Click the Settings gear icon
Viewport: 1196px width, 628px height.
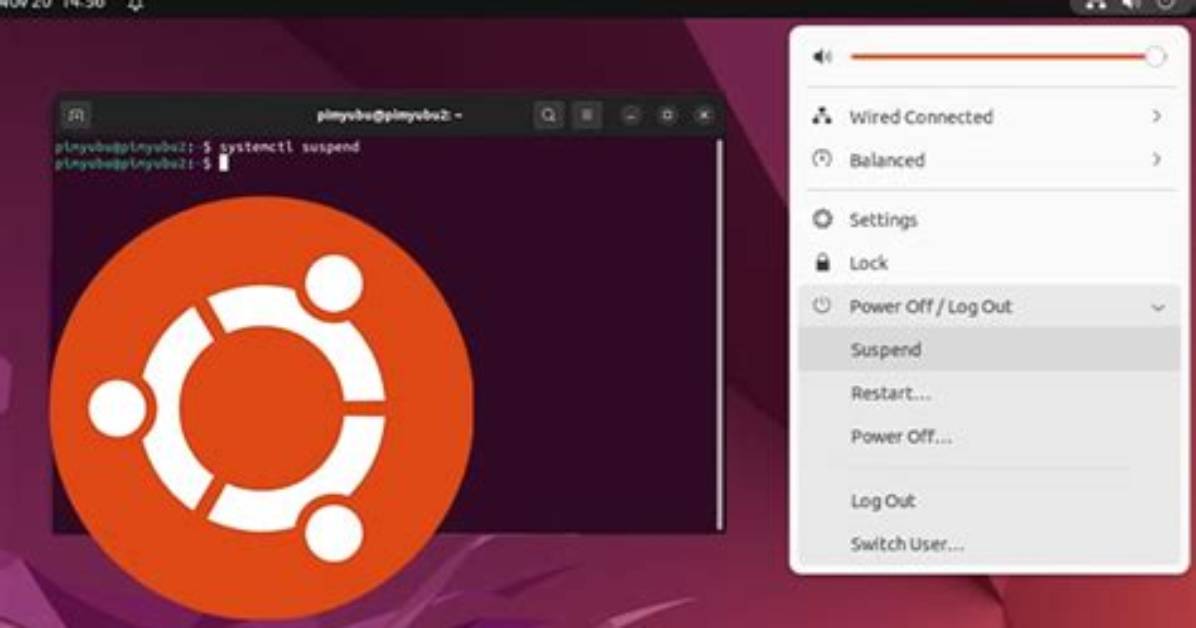pyautogui.click(x=822, y=219)
